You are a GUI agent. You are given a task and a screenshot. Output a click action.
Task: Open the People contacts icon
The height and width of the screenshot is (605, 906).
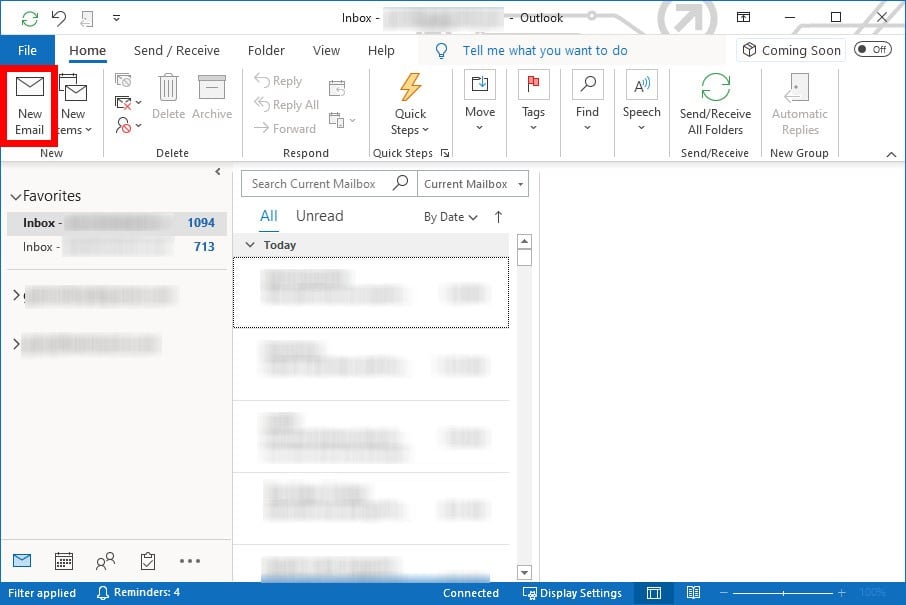pyautogui.click(x=105, y=561)
